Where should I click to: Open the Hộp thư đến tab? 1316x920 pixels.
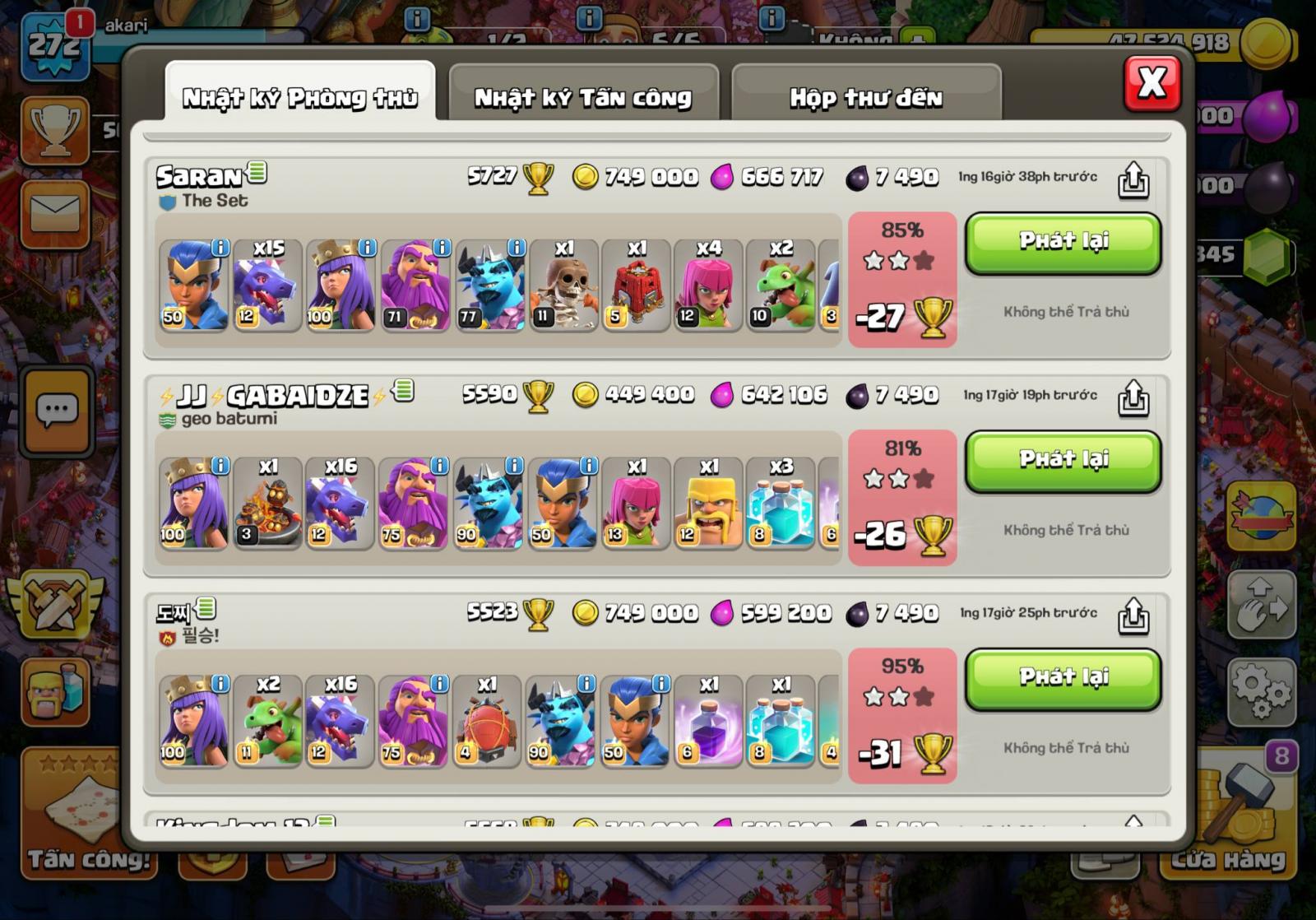click(866, 97)
